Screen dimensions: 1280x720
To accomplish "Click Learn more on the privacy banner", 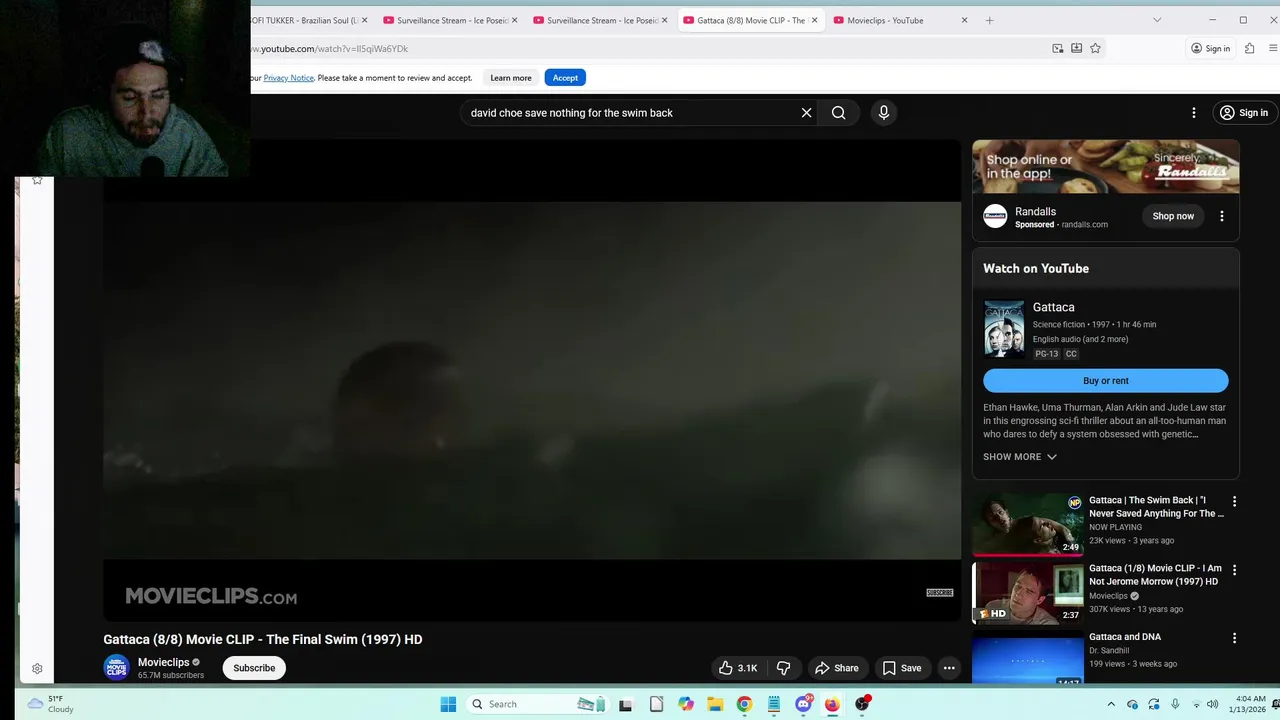I will coord(511,78).
